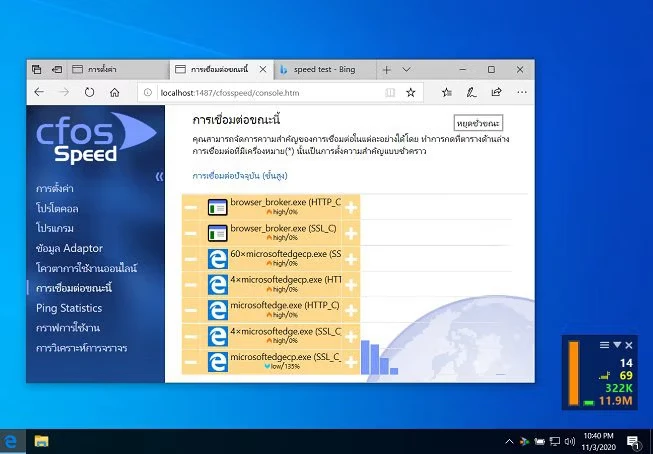Raise priority of microsoftedgecp.exe (SSL_C) low/135% row

[351, 361]
